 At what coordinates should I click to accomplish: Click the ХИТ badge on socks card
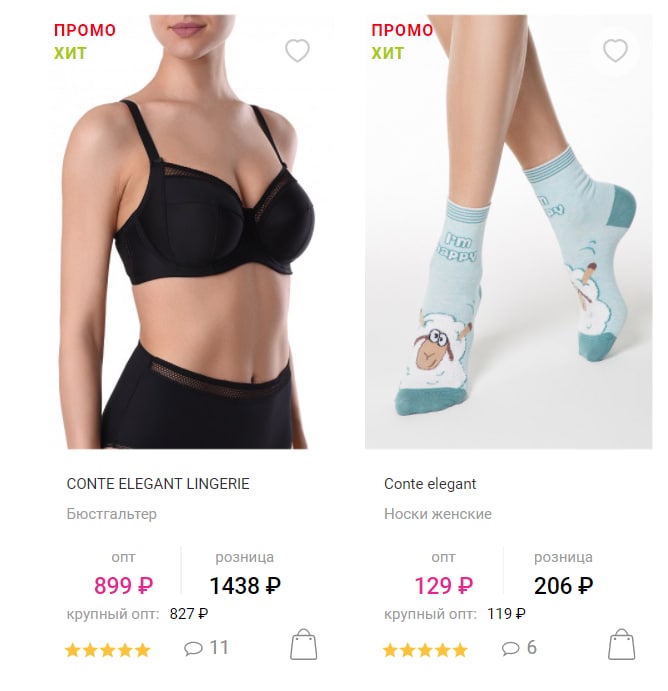387,53
